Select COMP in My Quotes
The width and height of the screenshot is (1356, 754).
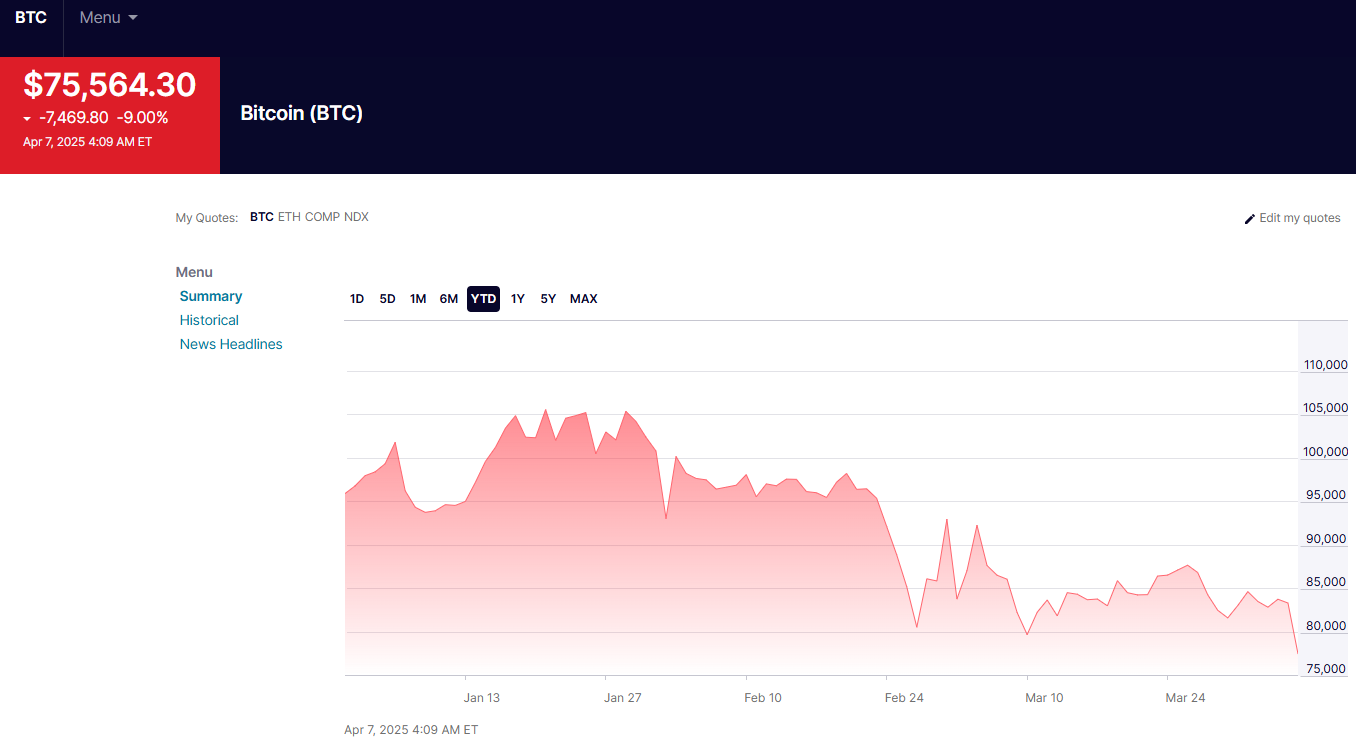[x=322, y=217]
